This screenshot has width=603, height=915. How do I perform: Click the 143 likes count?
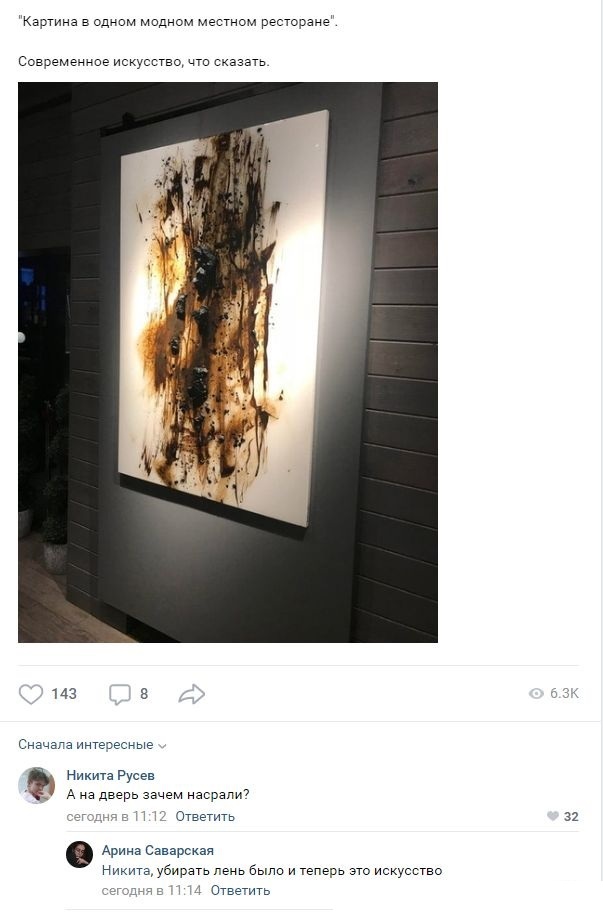coord(64,694)
